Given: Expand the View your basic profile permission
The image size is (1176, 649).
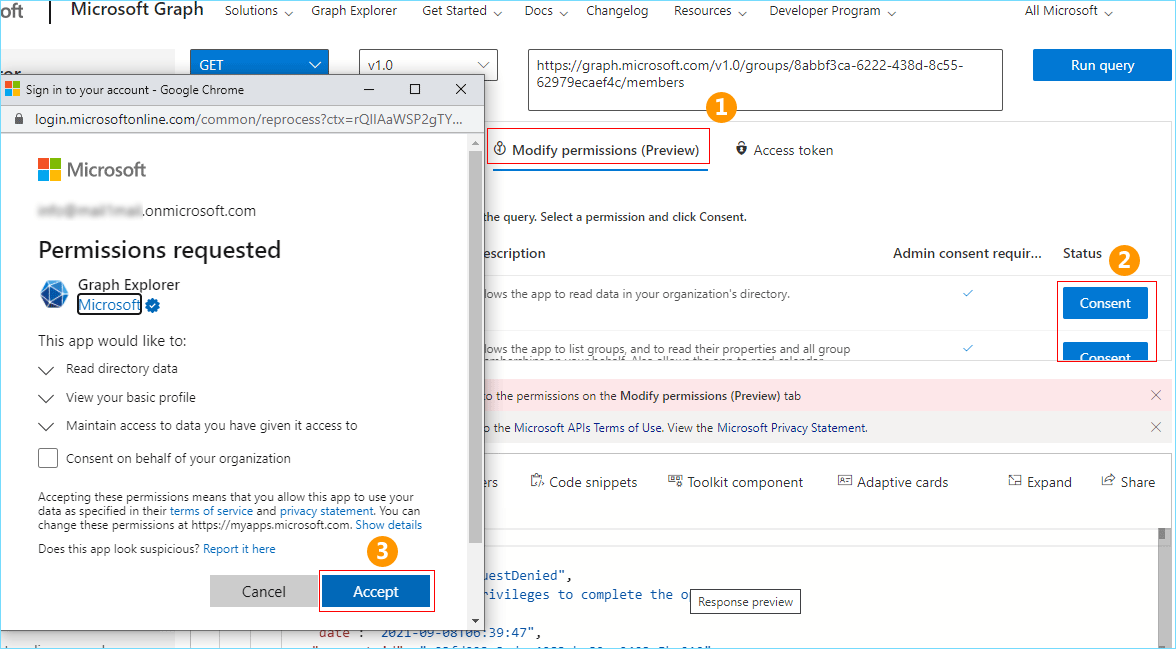Looking at the screenshot, I should coord(46,398).
